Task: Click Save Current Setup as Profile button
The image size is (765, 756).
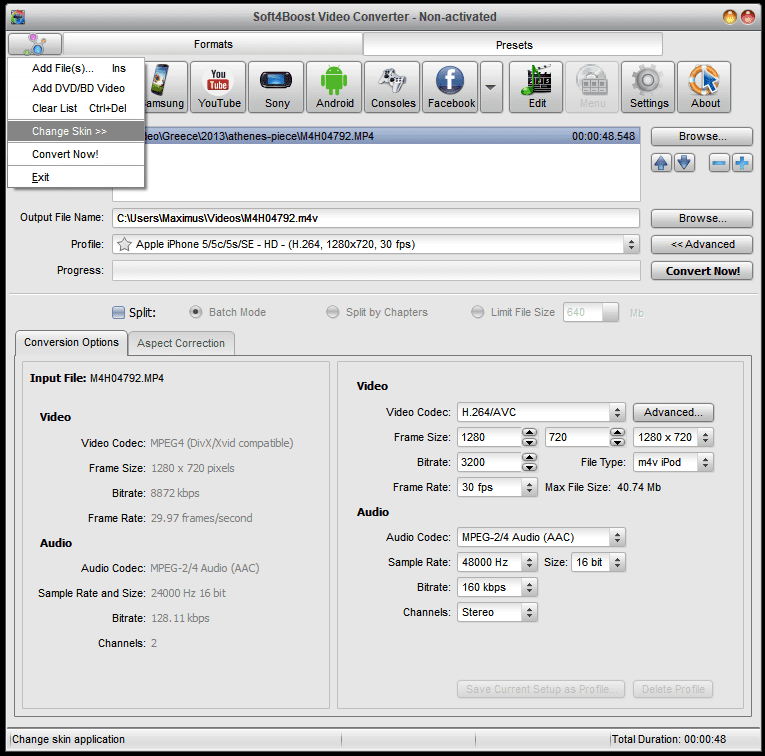Action: coord(541,689)
